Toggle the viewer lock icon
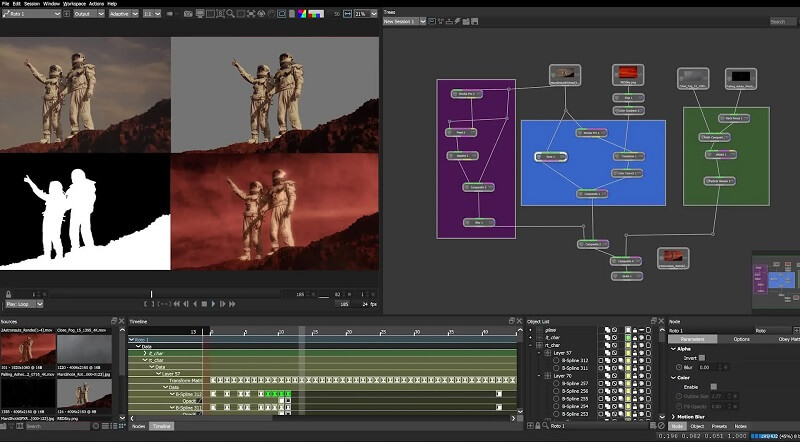The height and width of the screenshot is (442, 800). tap(8, 294)
